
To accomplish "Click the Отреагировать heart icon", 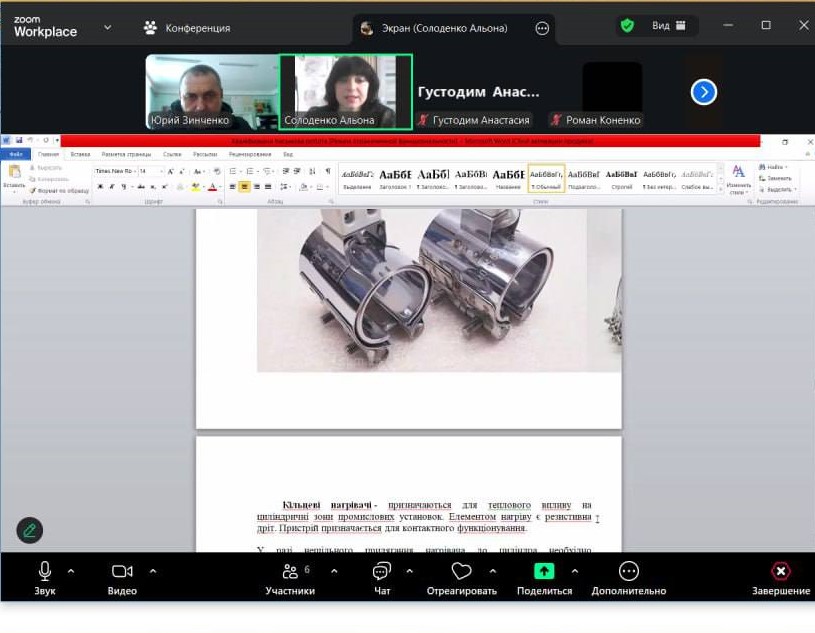I will point(461,571).
